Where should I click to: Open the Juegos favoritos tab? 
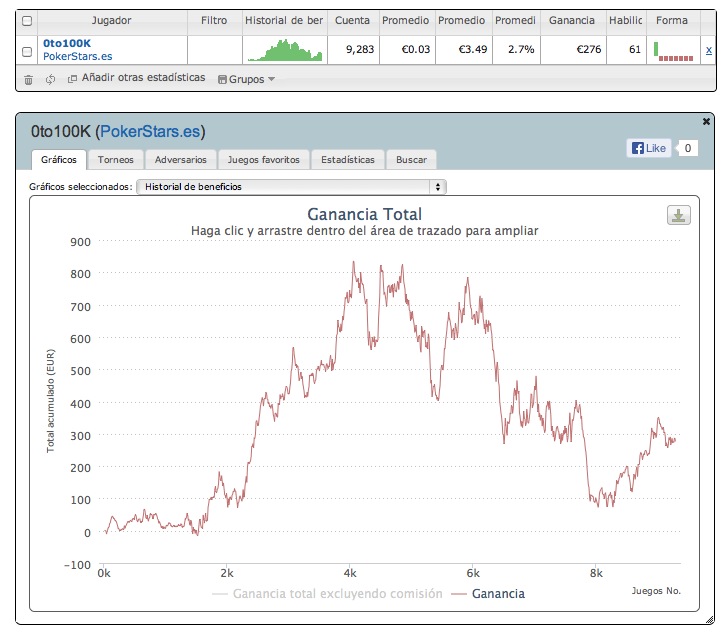[263, 160]
